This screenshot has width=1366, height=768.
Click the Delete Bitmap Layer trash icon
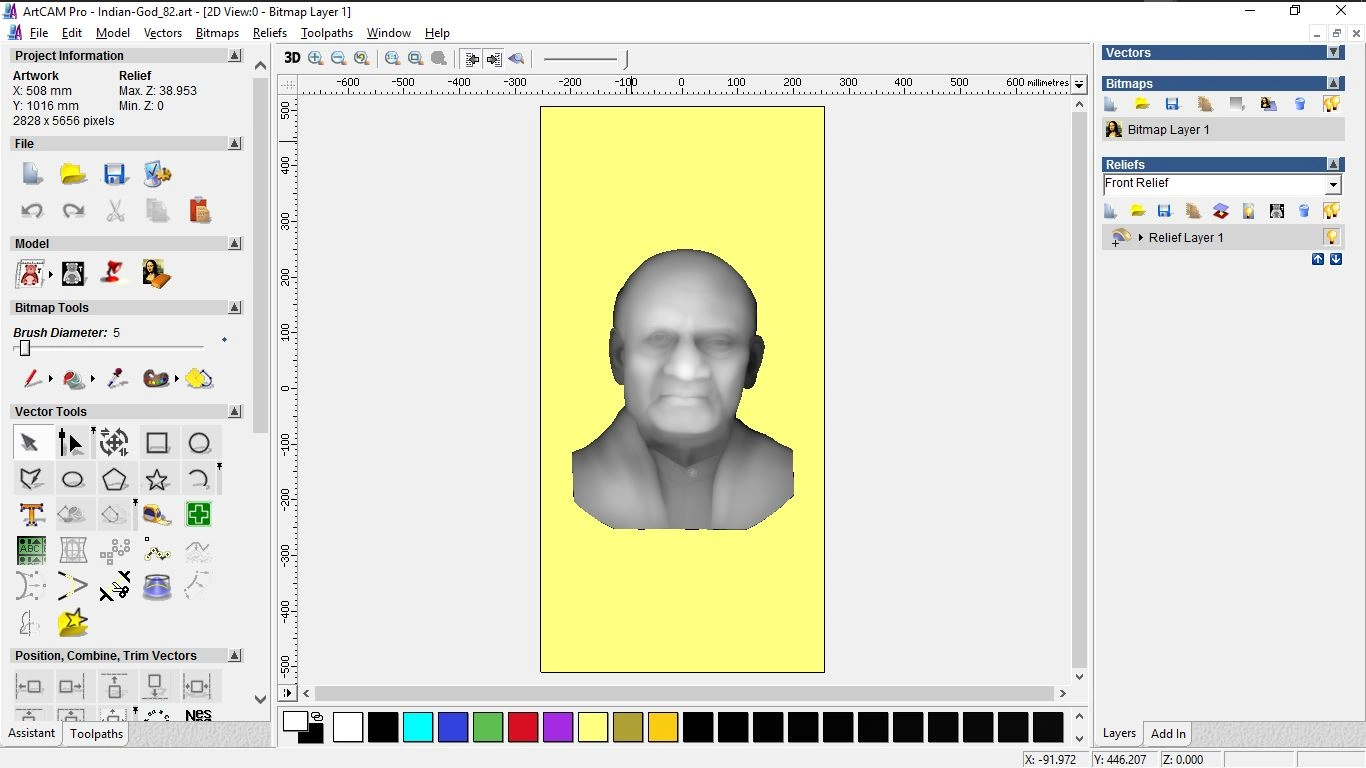point(1300,103)
